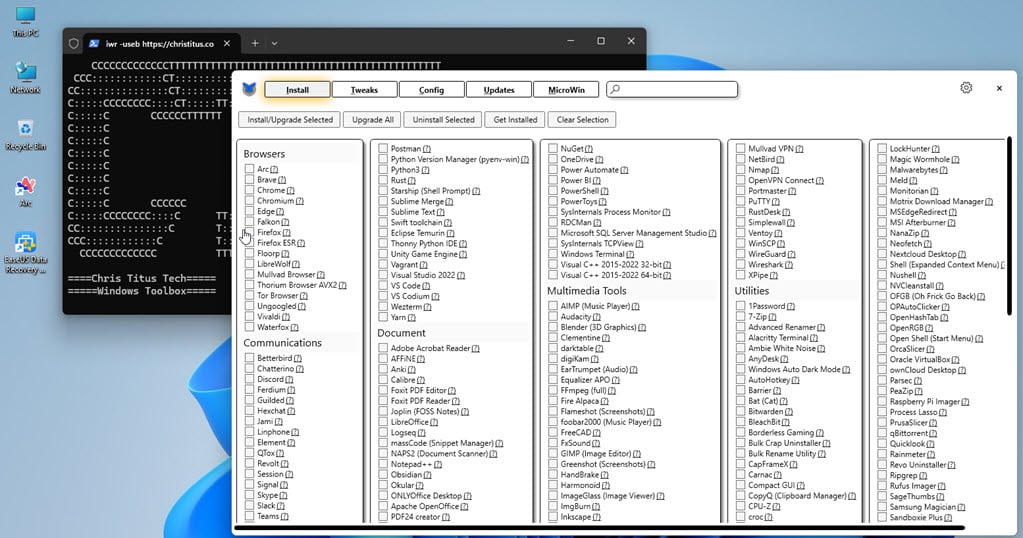The height and width of the screenshot is (538, 1023).
Task: Click the search magnifier icon
Action: pyautogui.click(x=615, y=89)
